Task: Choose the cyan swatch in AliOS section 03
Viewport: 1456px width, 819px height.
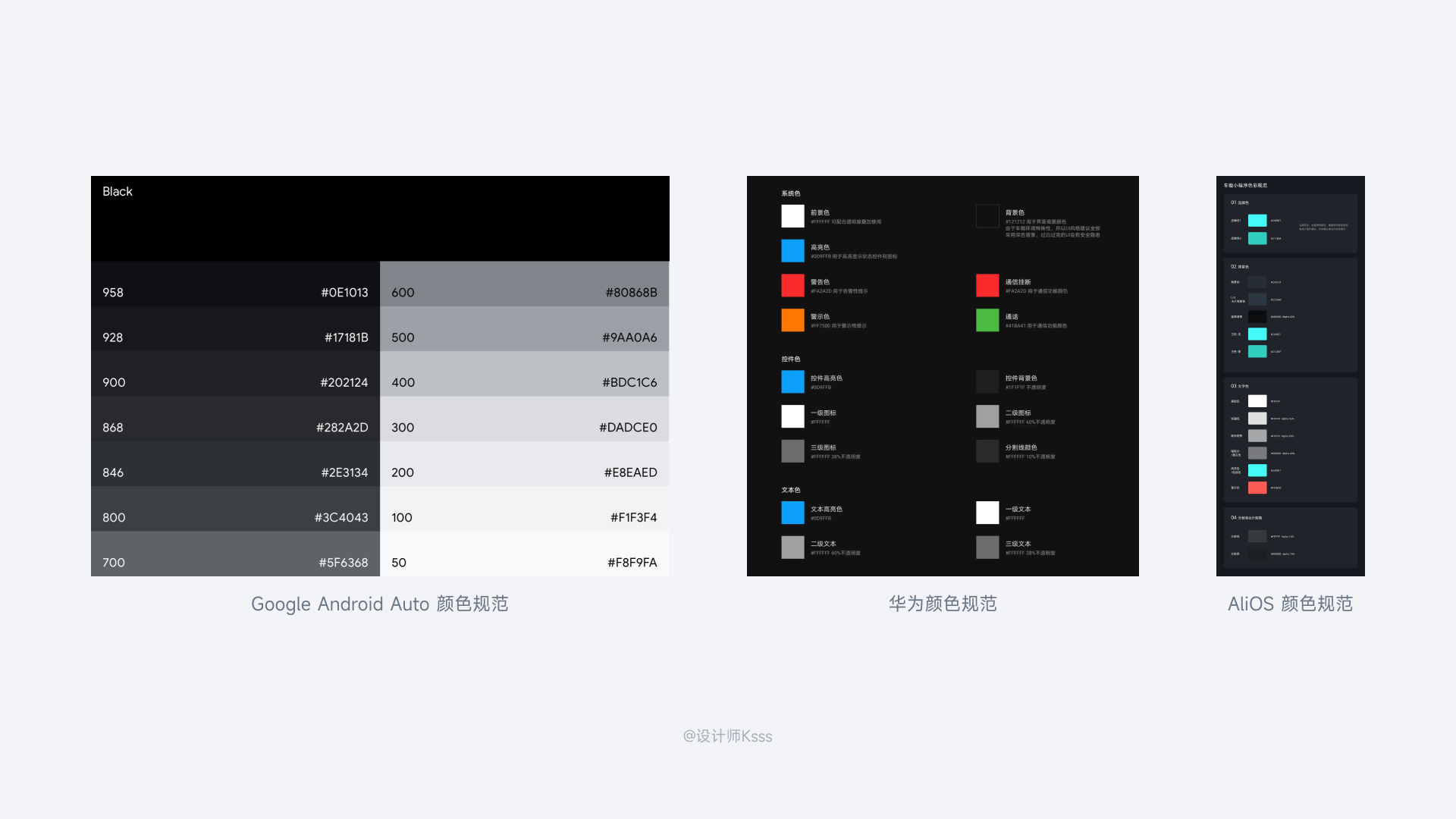Action: (x=1257, y=470)
